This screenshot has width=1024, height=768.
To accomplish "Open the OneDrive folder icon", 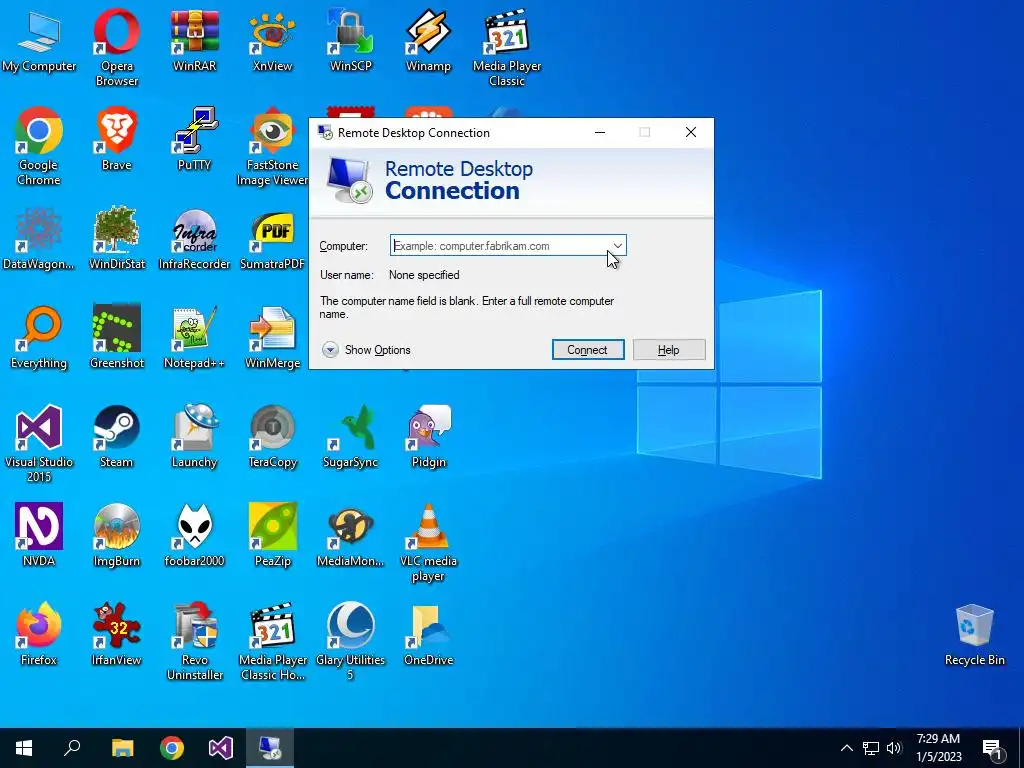I will pyautogui.click(x=428, y=635).
